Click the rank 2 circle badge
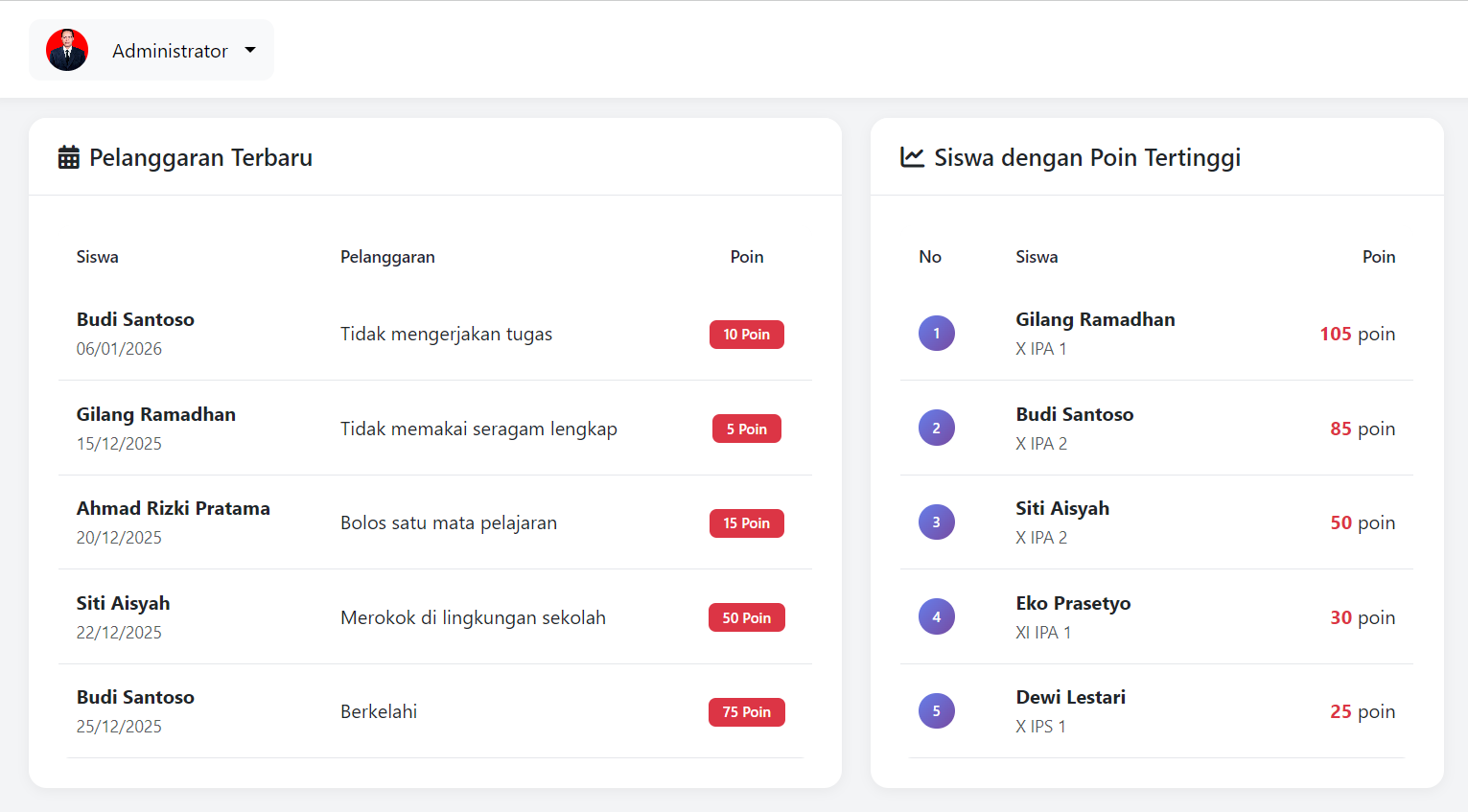1468x812 pixels. click(x=937, y=428)
